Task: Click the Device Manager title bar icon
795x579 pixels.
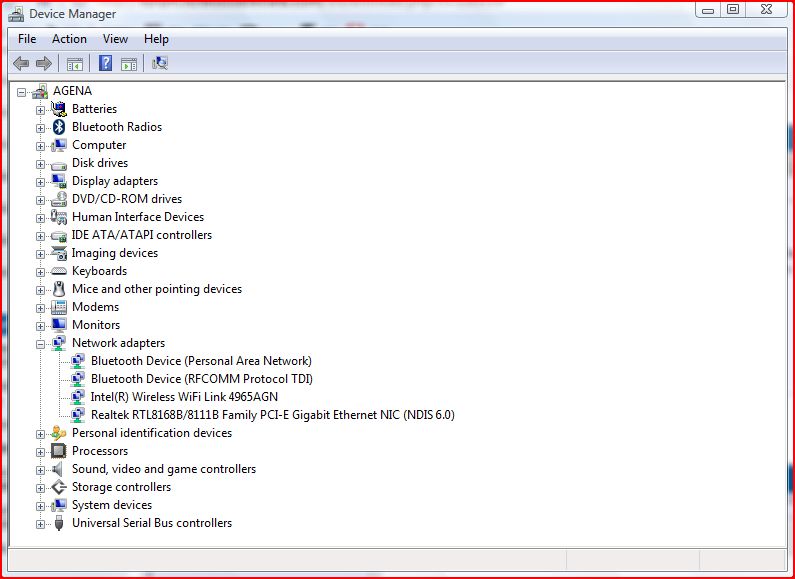Action: coord(16,14)
